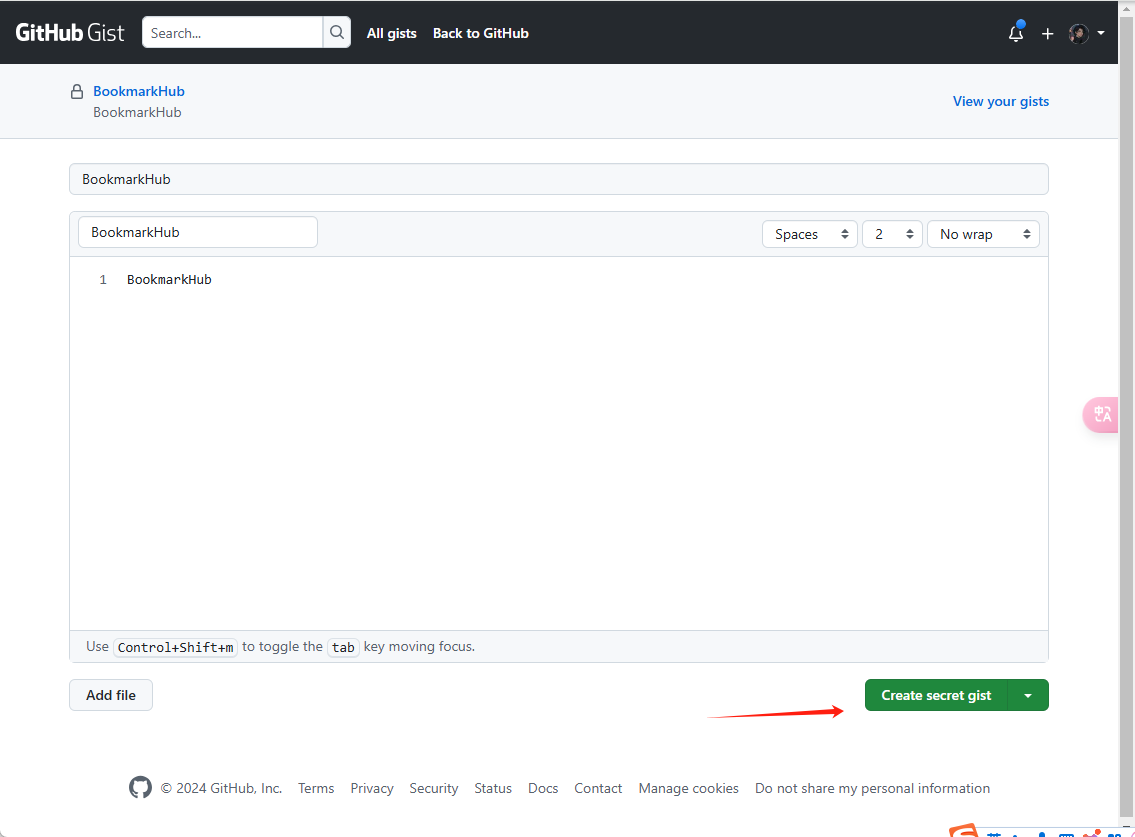Open the No wrap mode dropdown
This screenshot has height=837, width=1135.
click(x=983, y=234)
